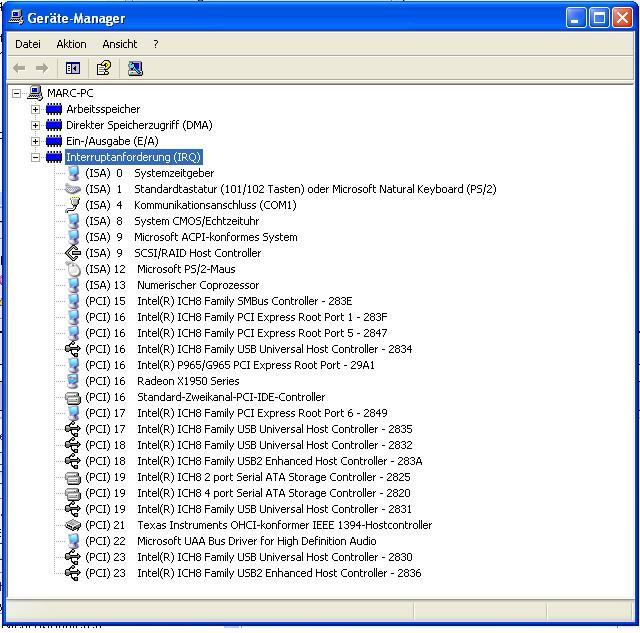Collapse the MARC-PC root node
The height and width of the screenshot is (633, 640).
[x=16, y=93]
